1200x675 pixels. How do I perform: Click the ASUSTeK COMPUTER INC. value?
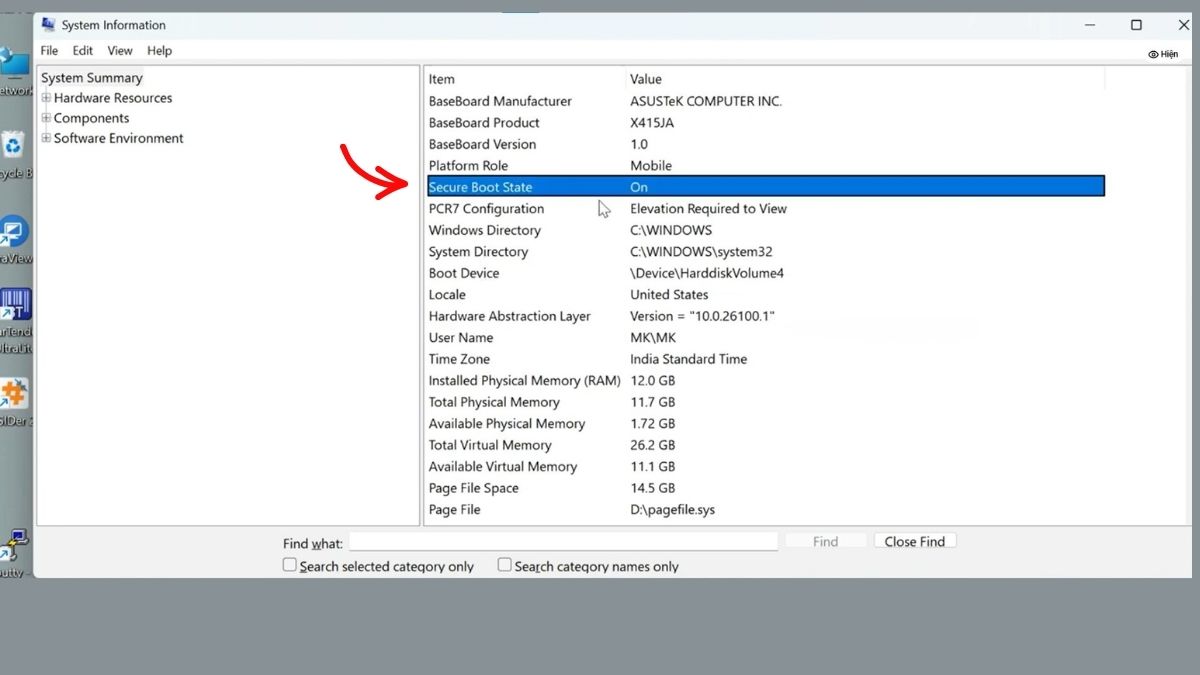point(706,101)
